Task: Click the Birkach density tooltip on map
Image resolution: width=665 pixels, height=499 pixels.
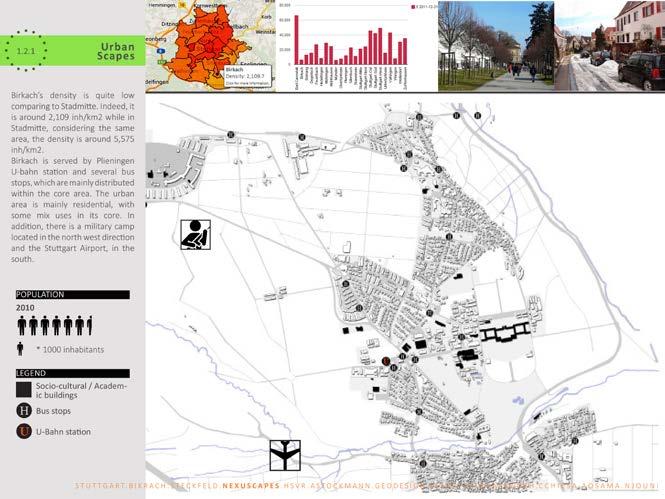Action: click(x=247, y=76)
